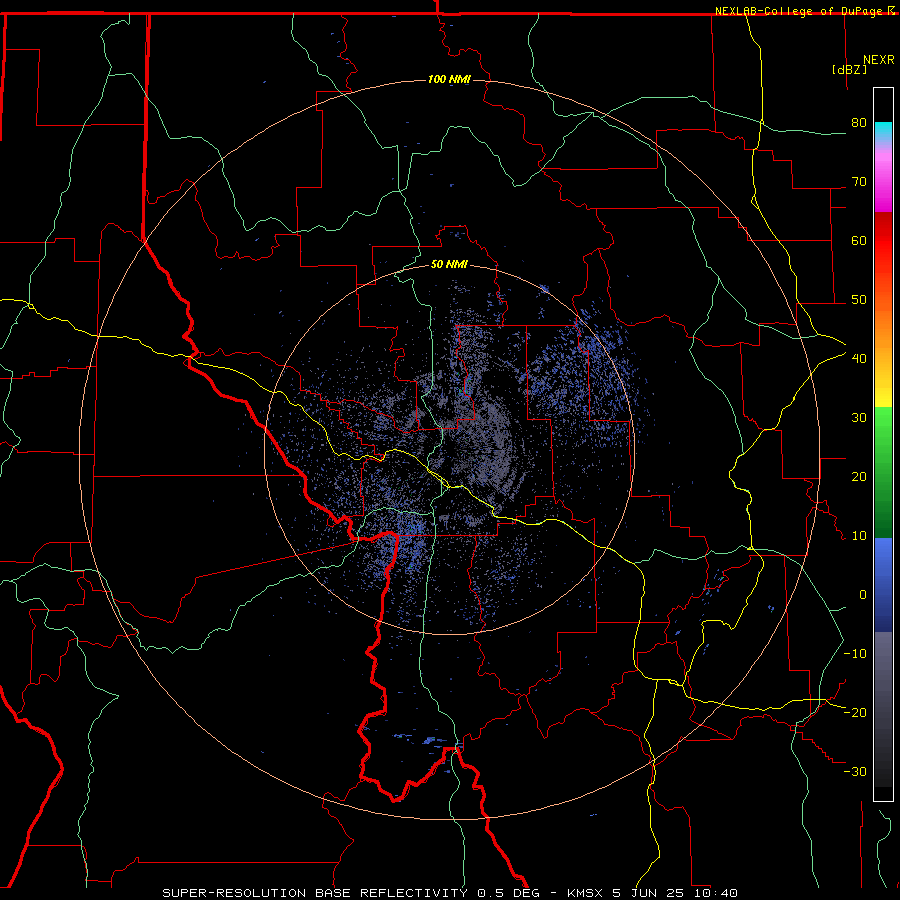Image resolution: width=900 pixels, height=900 pixels.
Task: Click the 40 dBZ scale value
Action: point(859,358)
